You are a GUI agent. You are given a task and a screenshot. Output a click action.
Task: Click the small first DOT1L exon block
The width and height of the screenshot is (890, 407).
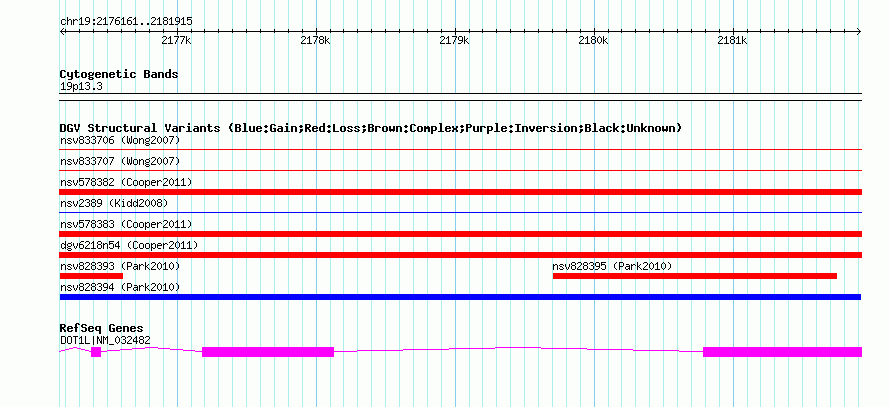[96, 352]
